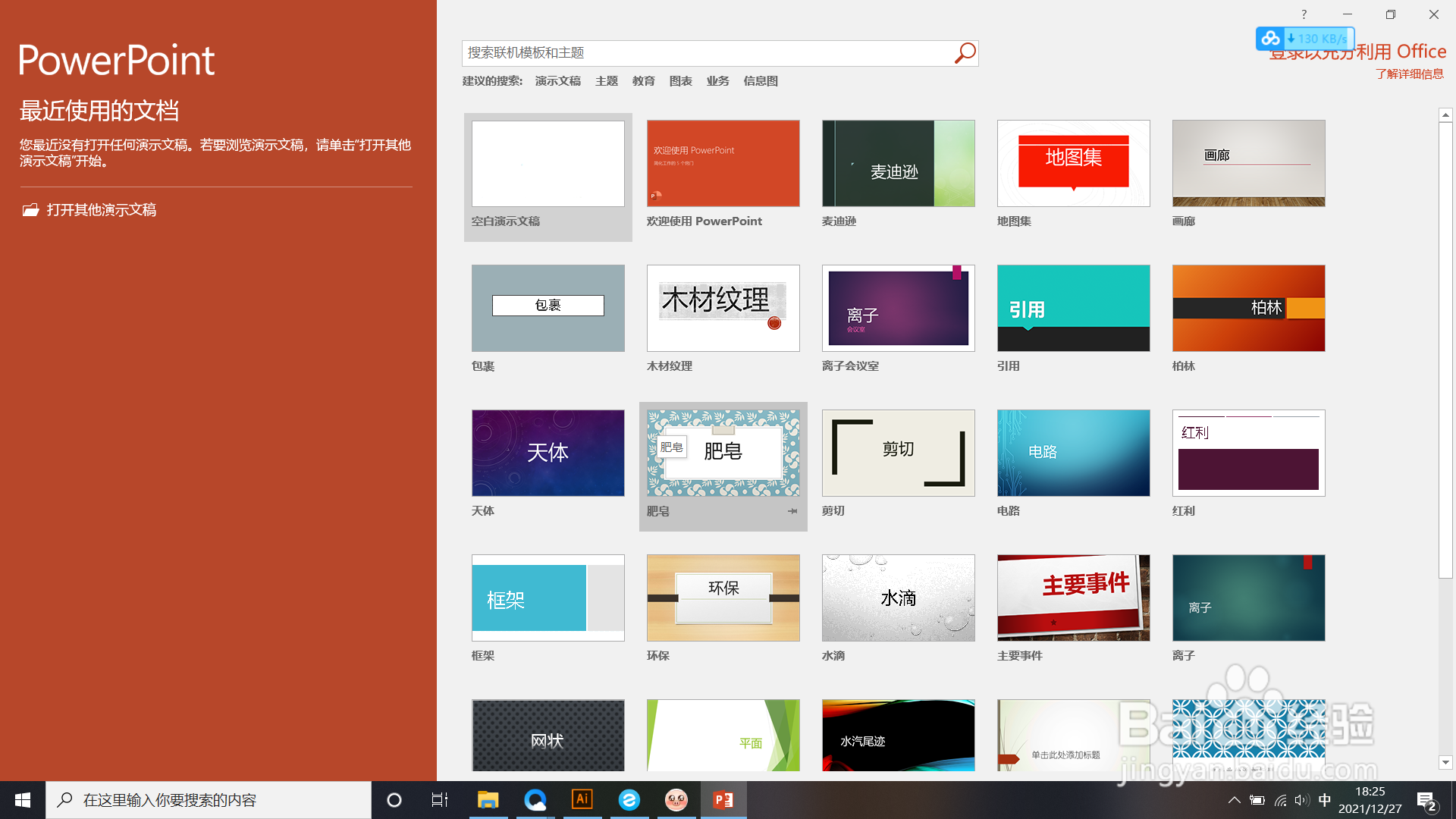Launch File Explorer from taskbar

(488, 800)
